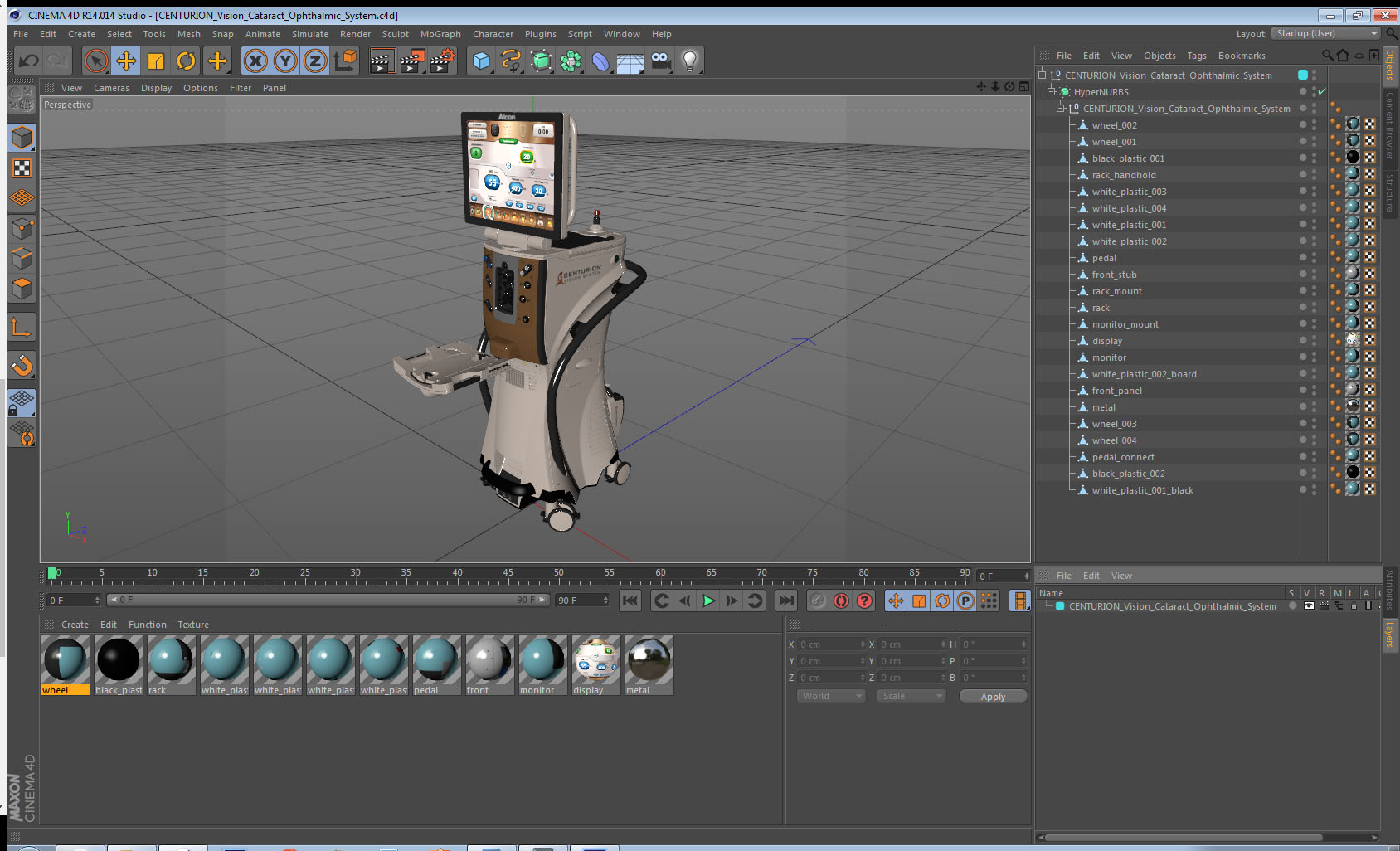Open World coordinate system dropdown
Image resolution: width=1400 pixels, height=851 pixels.
tap(831, 696)
